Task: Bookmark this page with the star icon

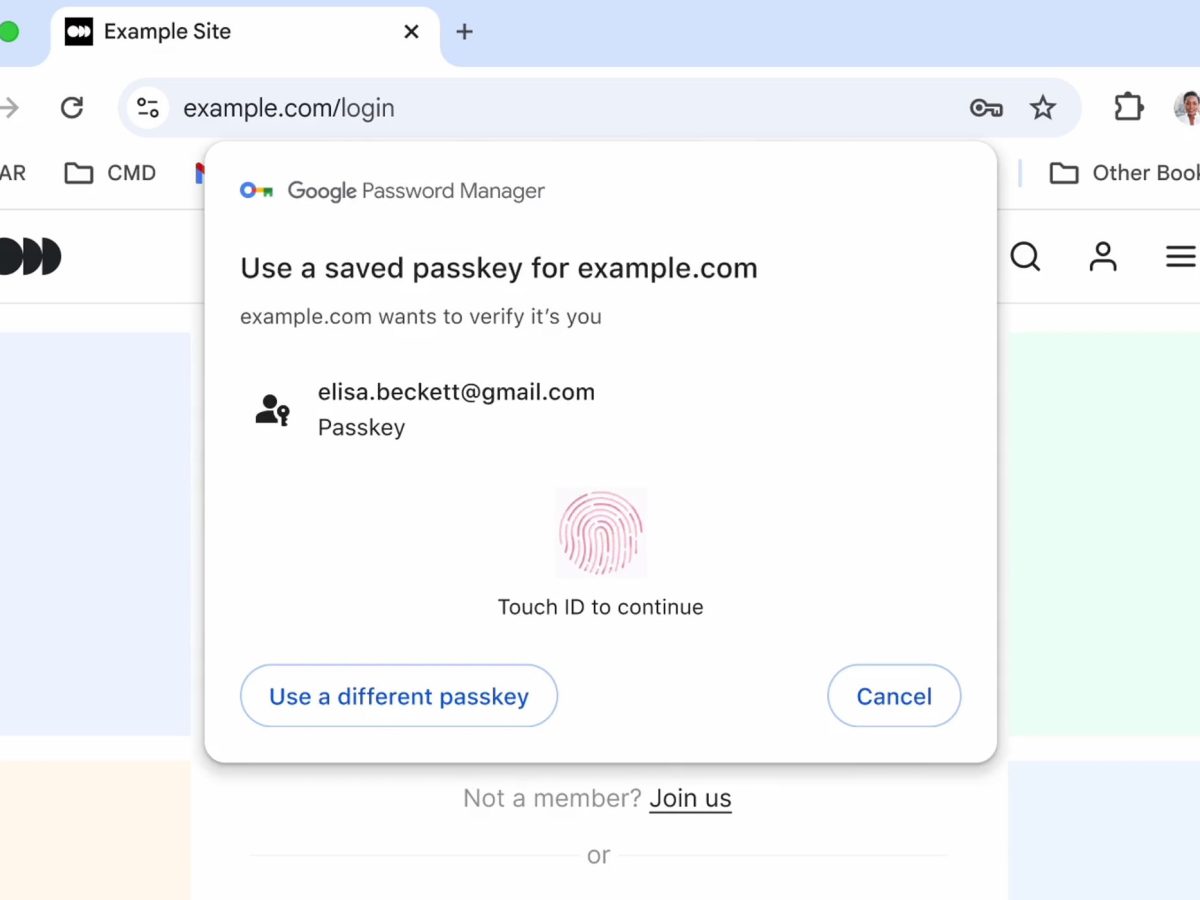Action: pyautogui.click(x=1043, y=108)
